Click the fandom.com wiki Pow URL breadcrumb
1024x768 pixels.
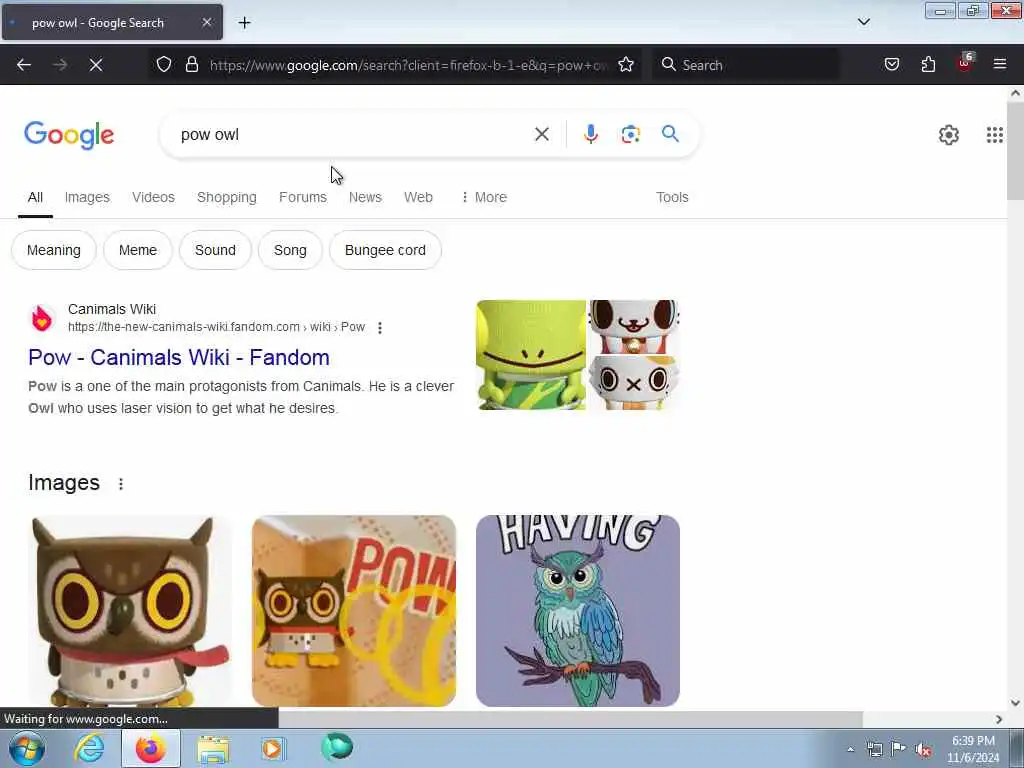point(216,327)
